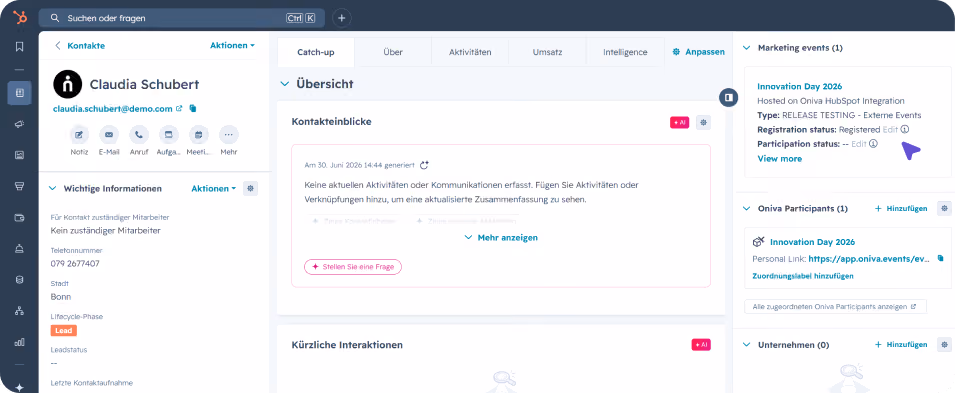Switch to the Intelligence tab
Viewport: 955px width, 393px height.
coord(625,52)
